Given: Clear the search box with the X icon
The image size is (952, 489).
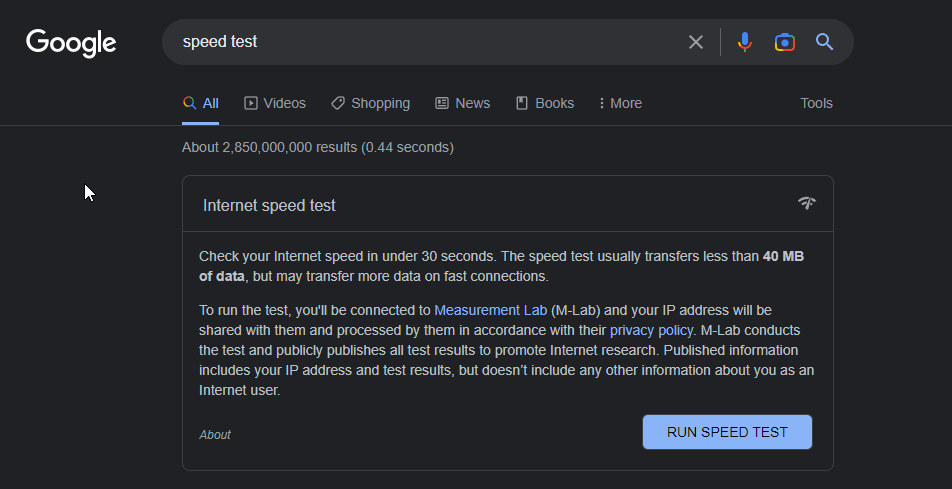Looking at the screenshot, I should [x=696, y=42].
